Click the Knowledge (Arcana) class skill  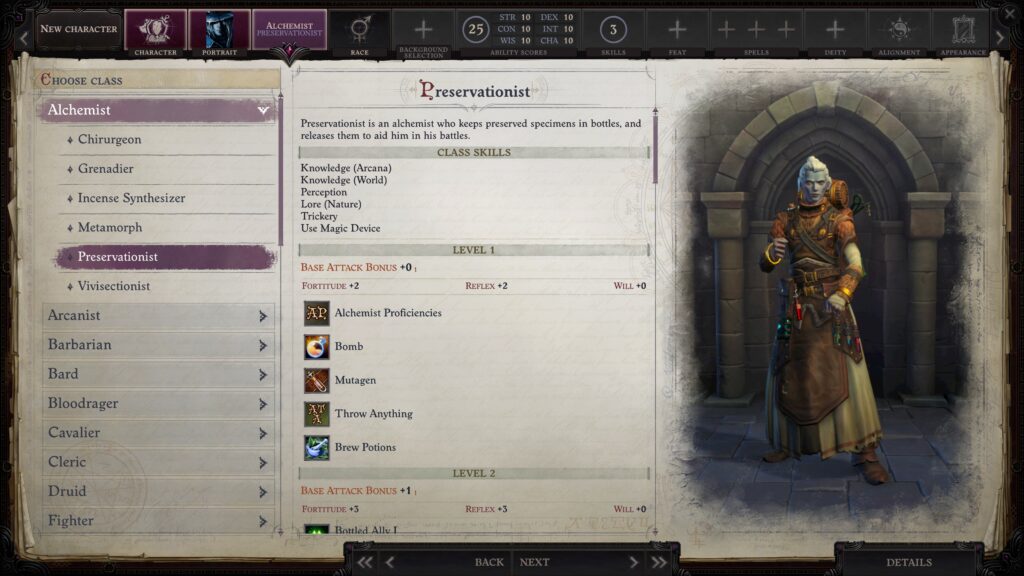point(346,168)
